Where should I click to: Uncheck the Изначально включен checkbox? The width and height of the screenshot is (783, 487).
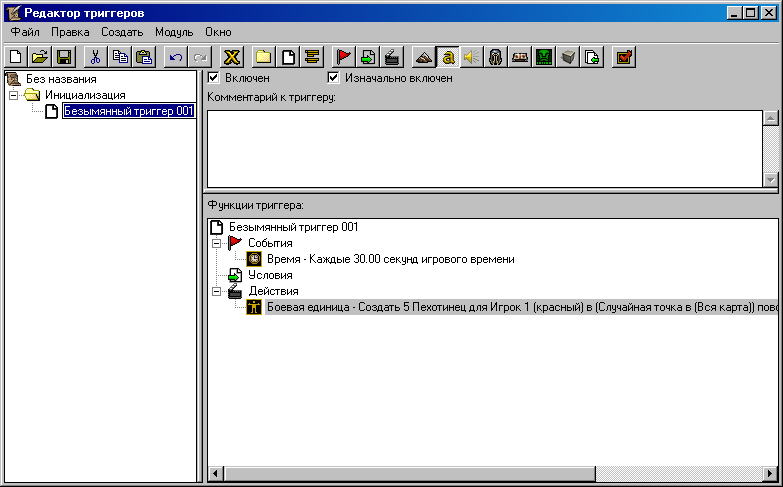click(334, 78)
